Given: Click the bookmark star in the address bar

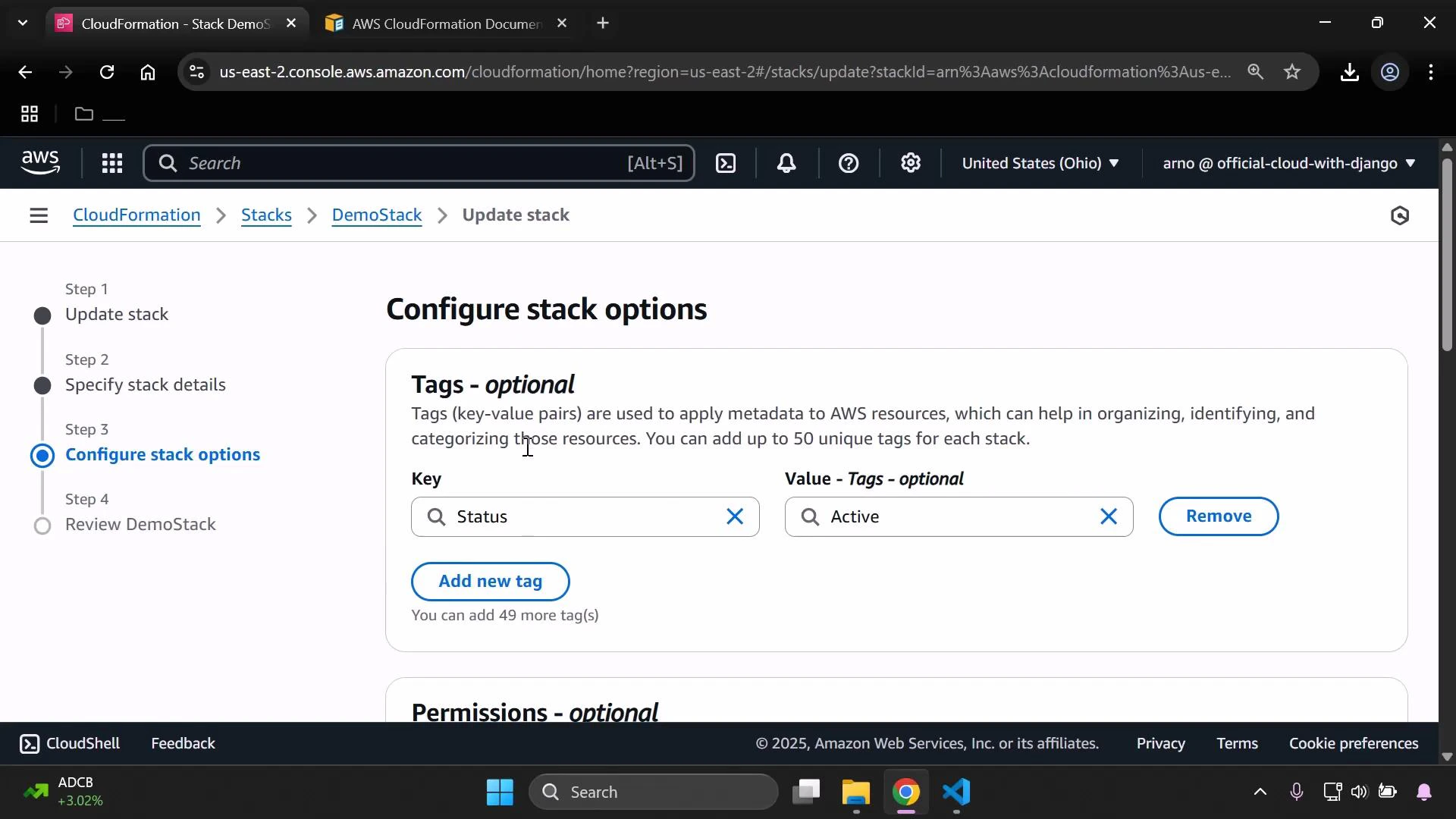Looking at the screenshot, I should (x=1293, y=72).
